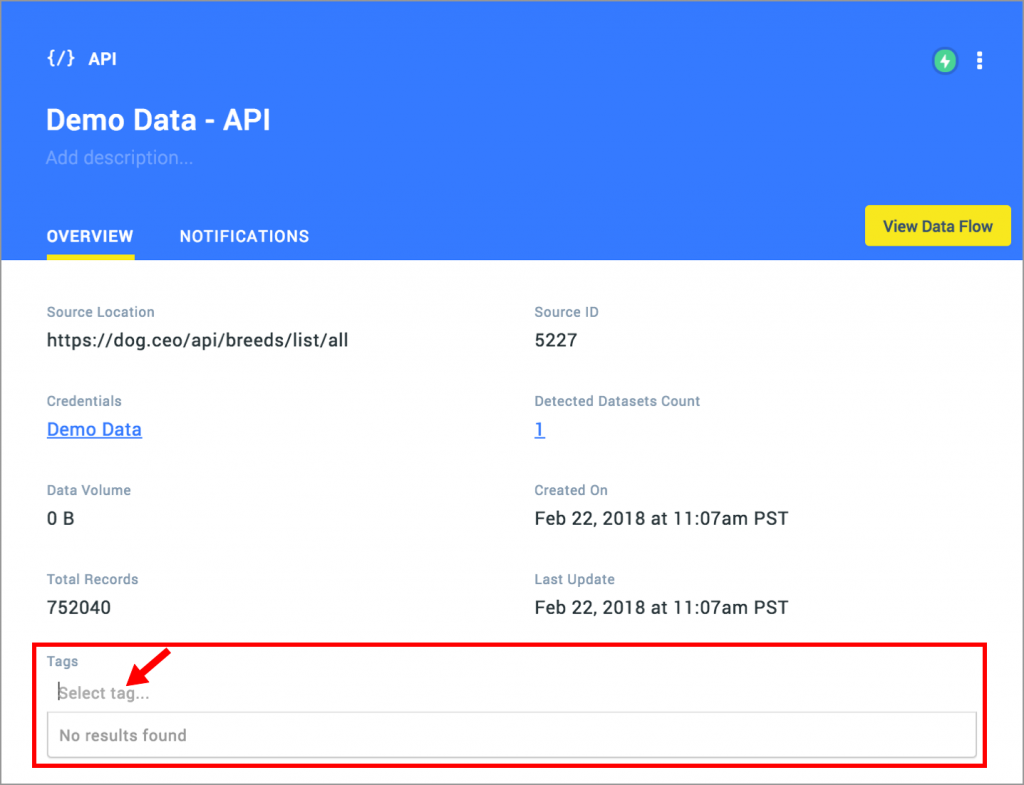Click the Tags field label
Image resolution: width=1024 pixels, height=785 pixels.
pyautogui.click(x=62, y=662)
